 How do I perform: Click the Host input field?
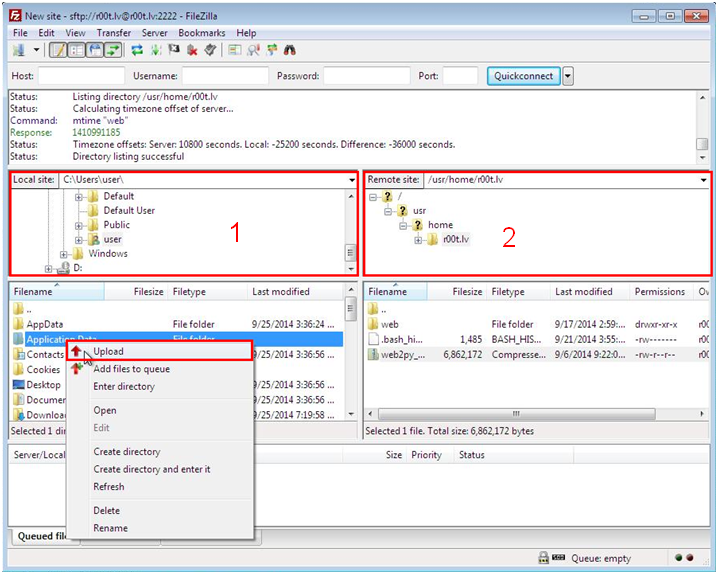(80, 76)
